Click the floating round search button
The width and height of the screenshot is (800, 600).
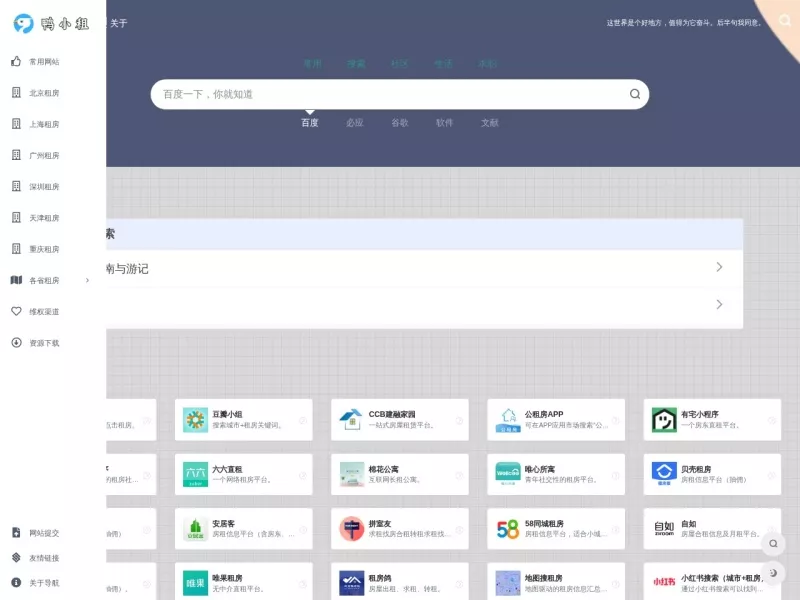point(773,544)
